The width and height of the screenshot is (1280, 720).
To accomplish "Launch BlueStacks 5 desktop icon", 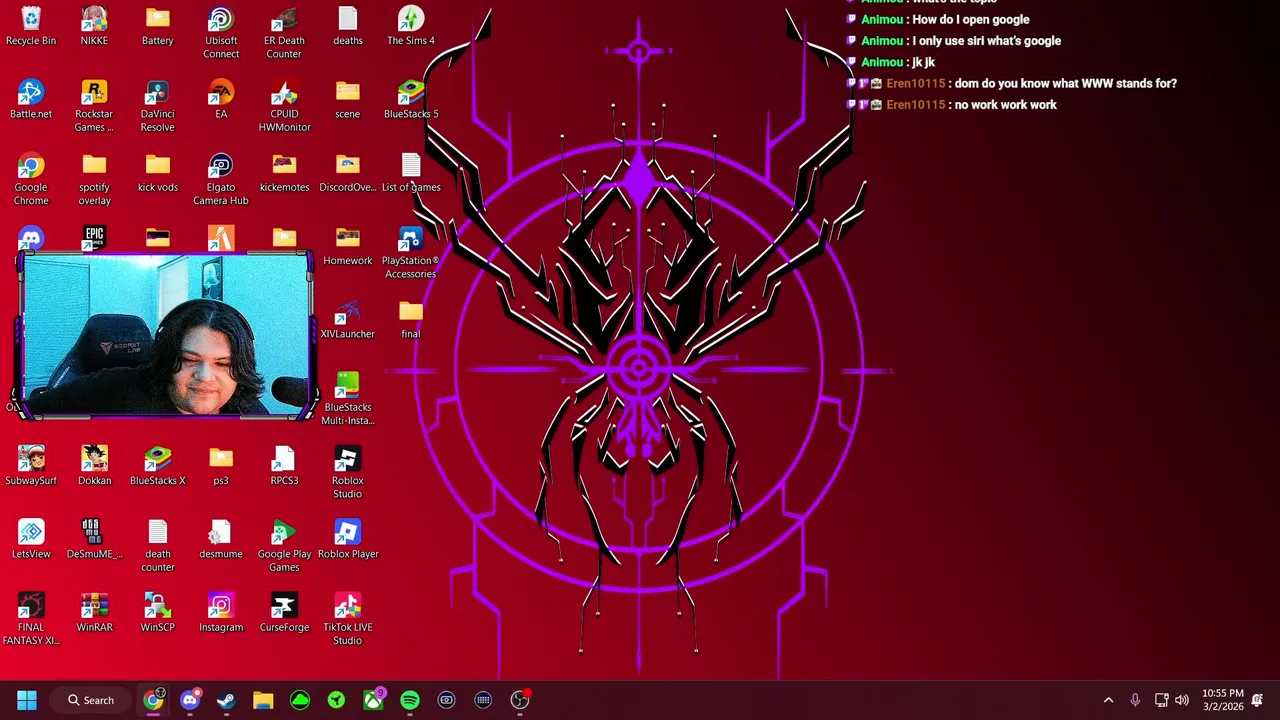I will tap(411, 100).
